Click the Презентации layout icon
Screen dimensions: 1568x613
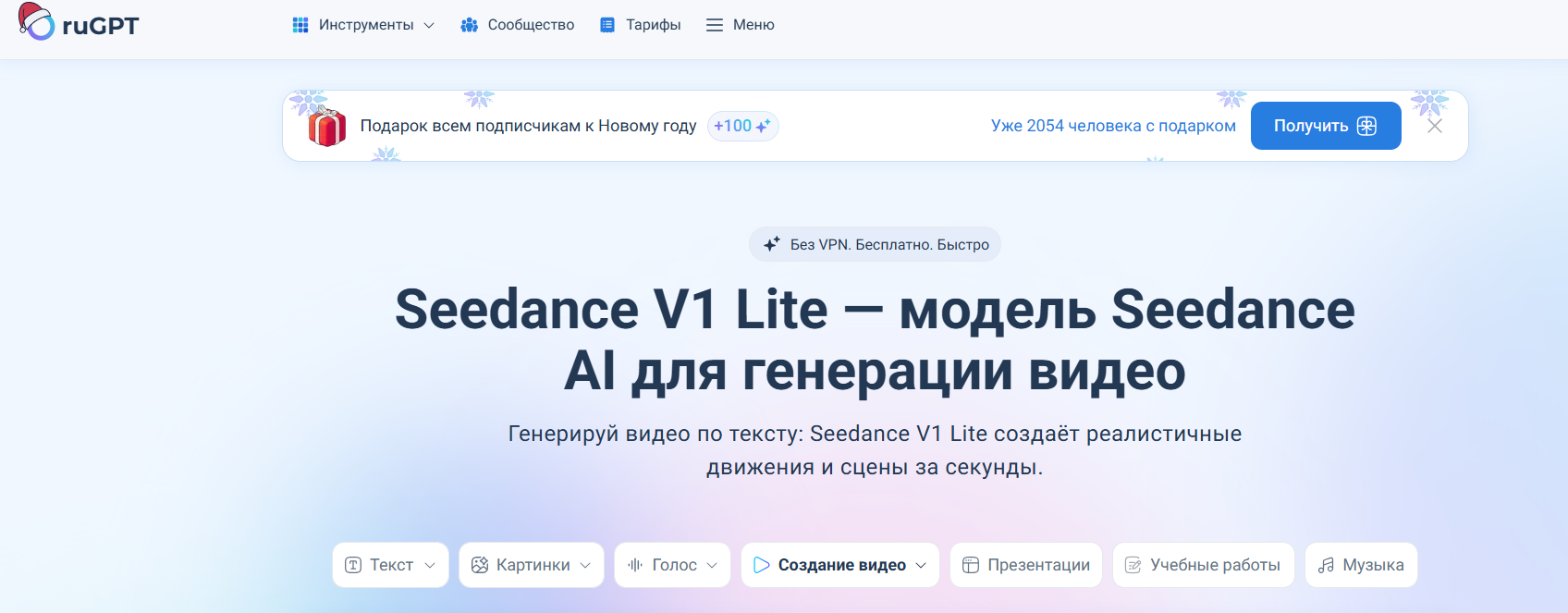971,565
